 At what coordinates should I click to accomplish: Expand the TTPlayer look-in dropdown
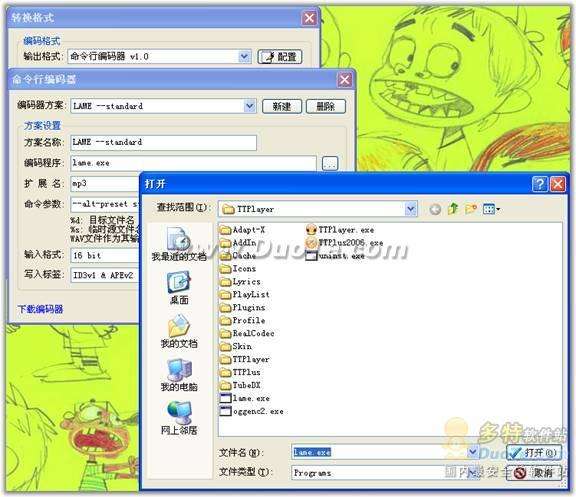point(411,209)
